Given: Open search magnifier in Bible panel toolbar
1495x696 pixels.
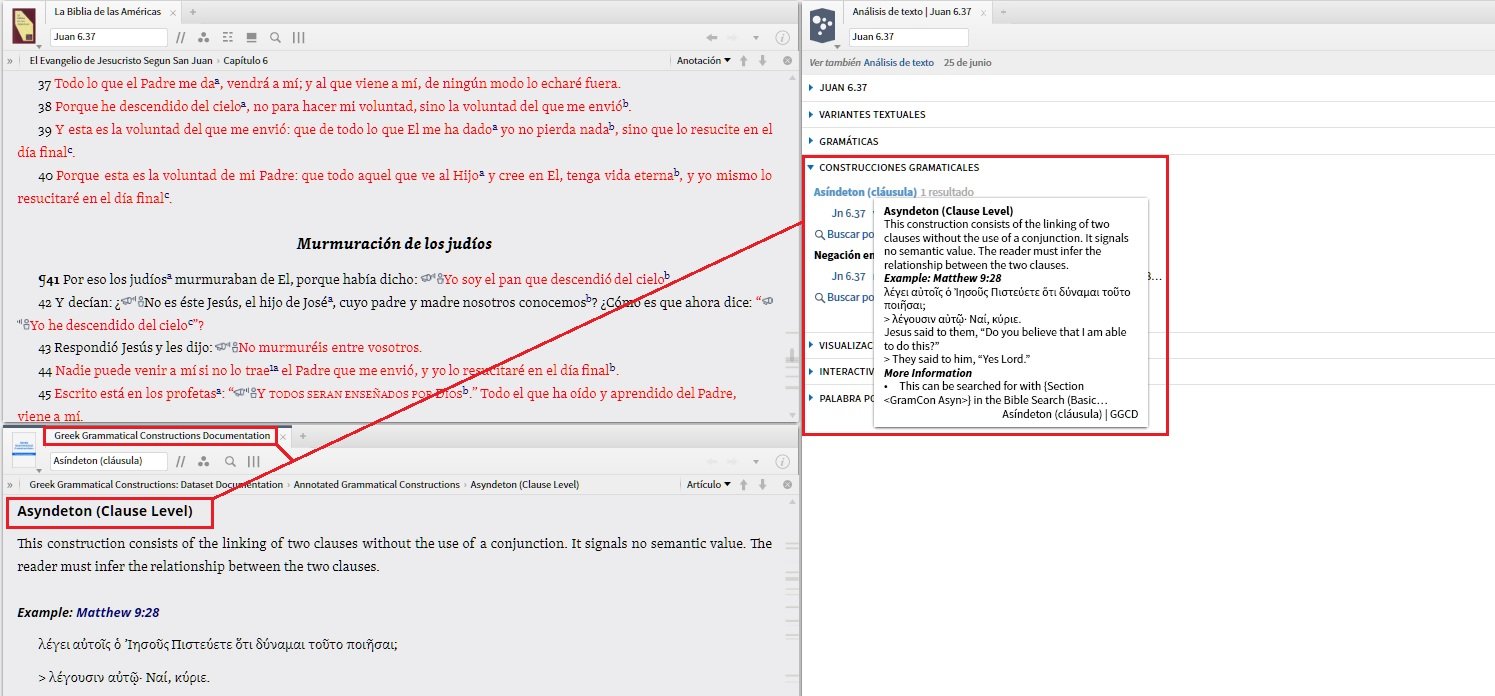Looking at the screenshot, I should pyautogui.click(x=275, y=37).
